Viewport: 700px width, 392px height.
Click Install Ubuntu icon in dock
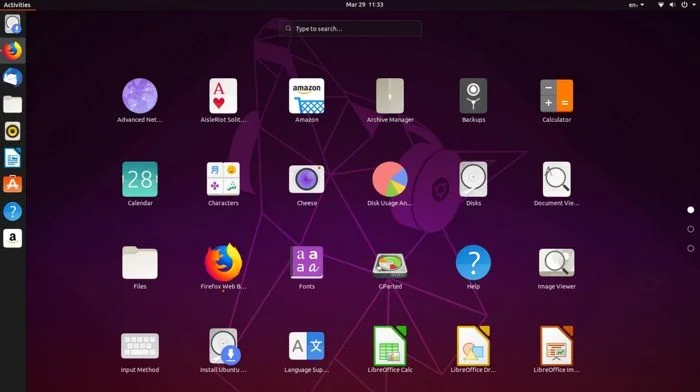pyautogui.click(x=12, y=24)
